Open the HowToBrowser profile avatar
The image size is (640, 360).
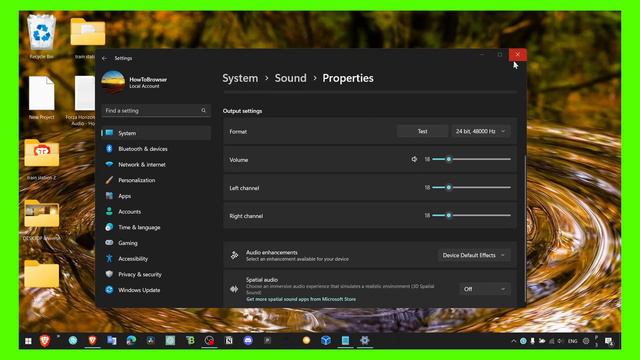click(113, 82)
